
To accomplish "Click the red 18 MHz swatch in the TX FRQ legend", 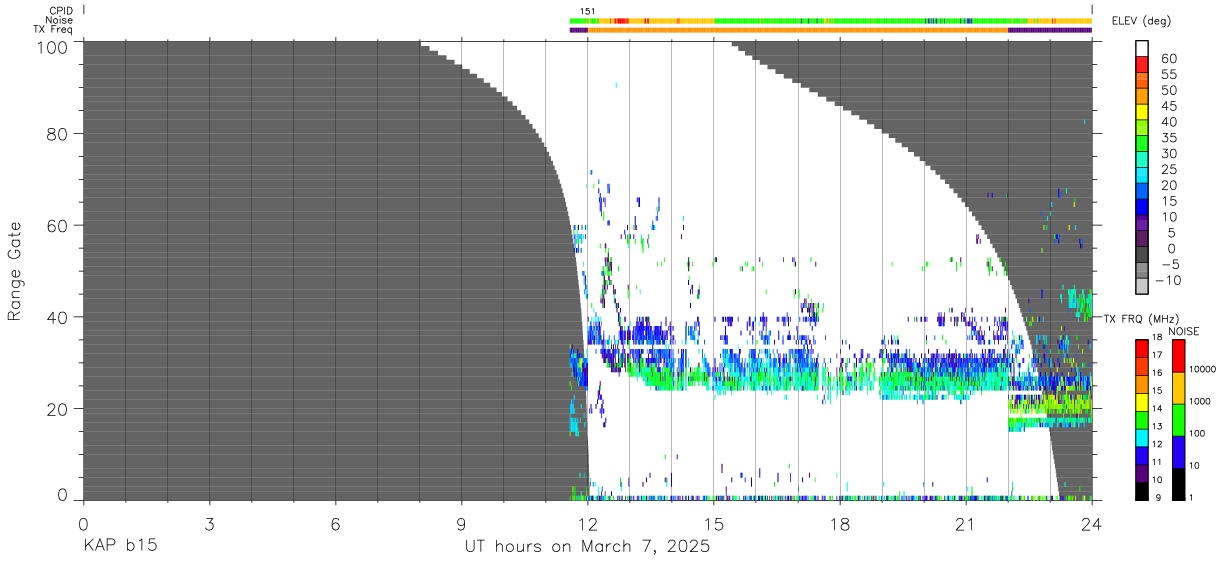I will pyautogui.click(x=1142, y=346).
